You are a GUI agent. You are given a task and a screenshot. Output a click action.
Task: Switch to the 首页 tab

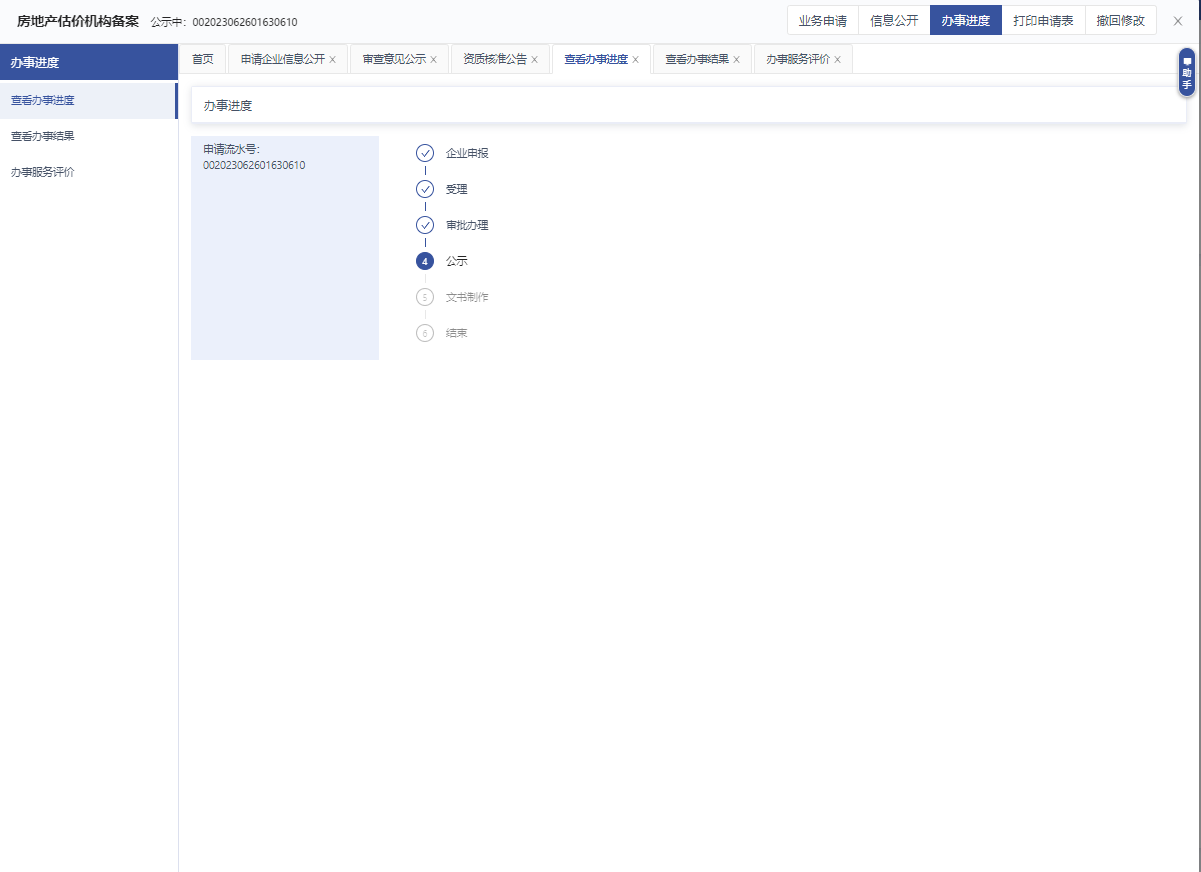(203, 59)
